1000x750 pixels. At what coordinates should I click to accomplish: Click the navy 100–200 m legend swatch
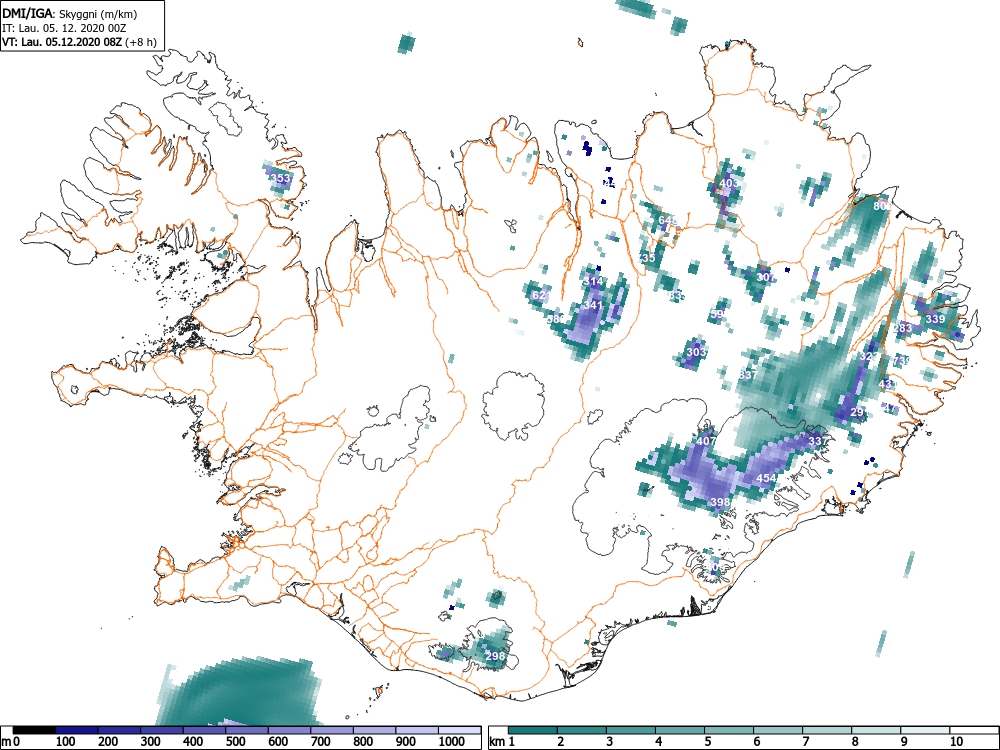(77, 730)
